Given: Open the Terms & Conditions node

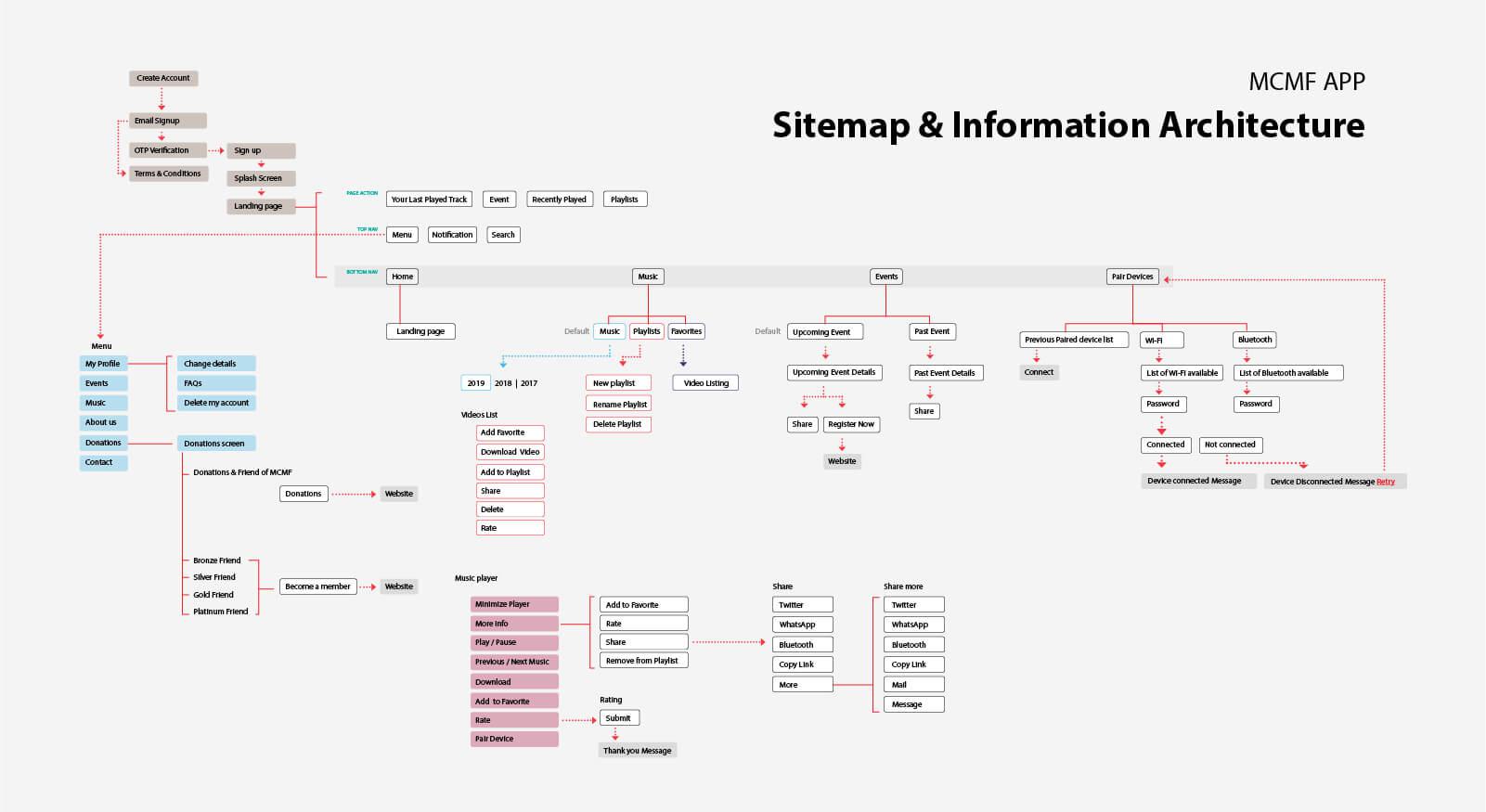Looking at the screenshot, I should point(168,174).
